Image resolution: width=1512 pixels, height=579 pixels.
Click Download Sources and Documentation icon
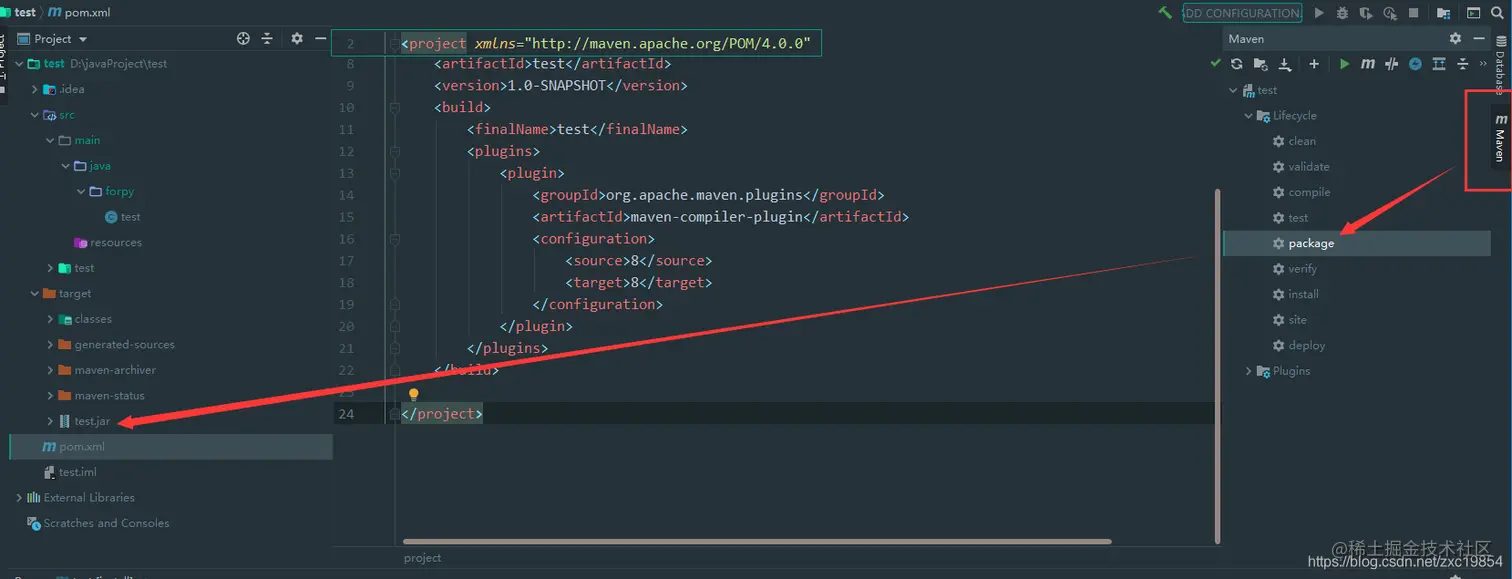pyautogui.click(x=1285, y=64)
